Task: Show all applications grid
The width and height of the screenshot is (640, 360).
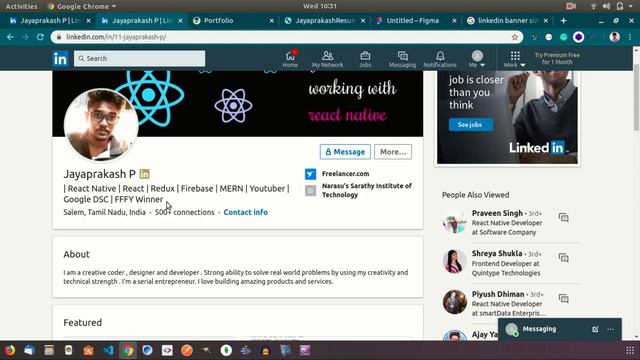Action: (630, 351)
